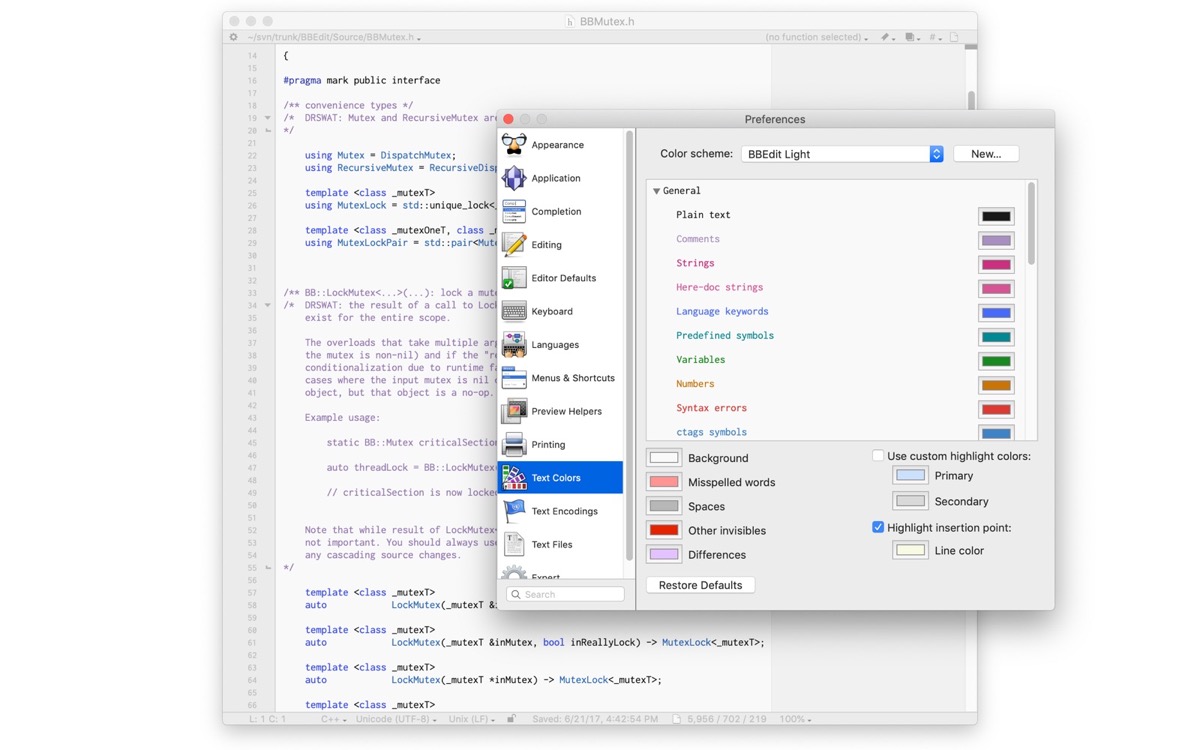Collapse the General color group
The height and width of the screenshot is (750, 1200).
[x=657, y=191]
